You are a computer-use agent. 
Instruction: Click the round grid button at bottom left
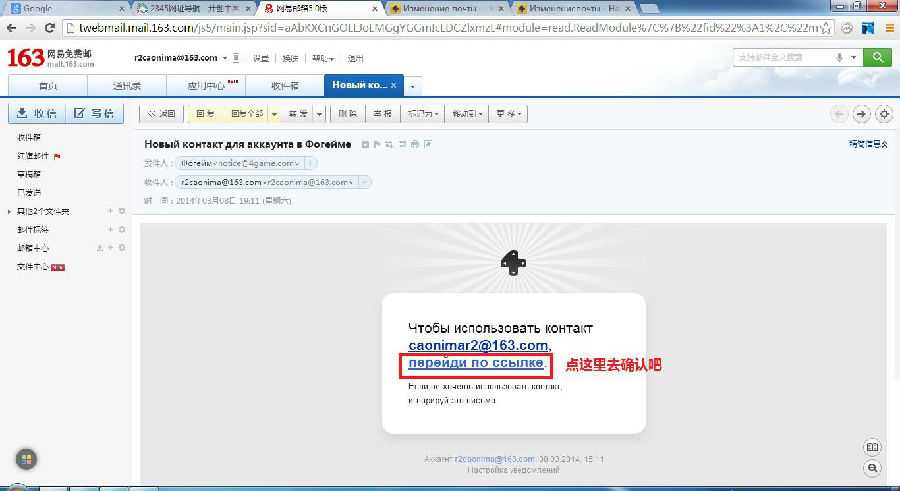[26, 460]
